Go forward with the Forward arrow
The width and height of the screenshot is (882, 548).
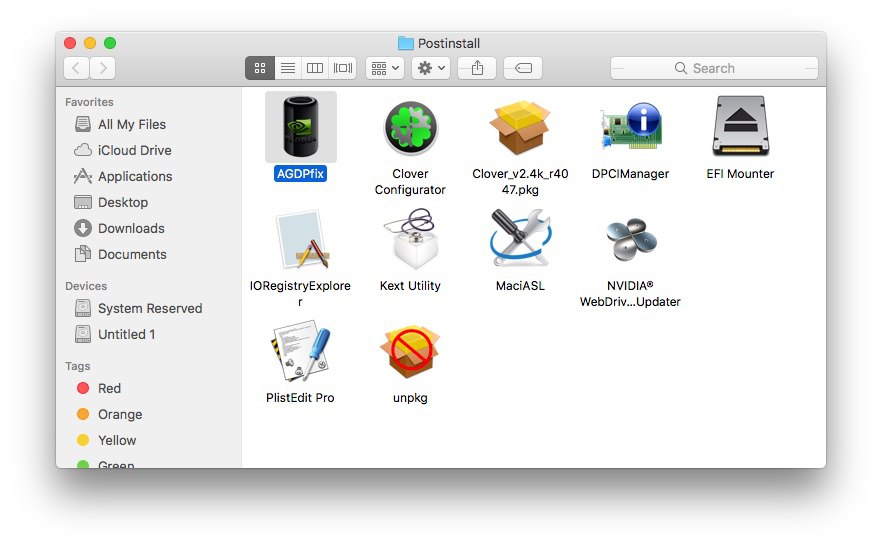[103, 68]
